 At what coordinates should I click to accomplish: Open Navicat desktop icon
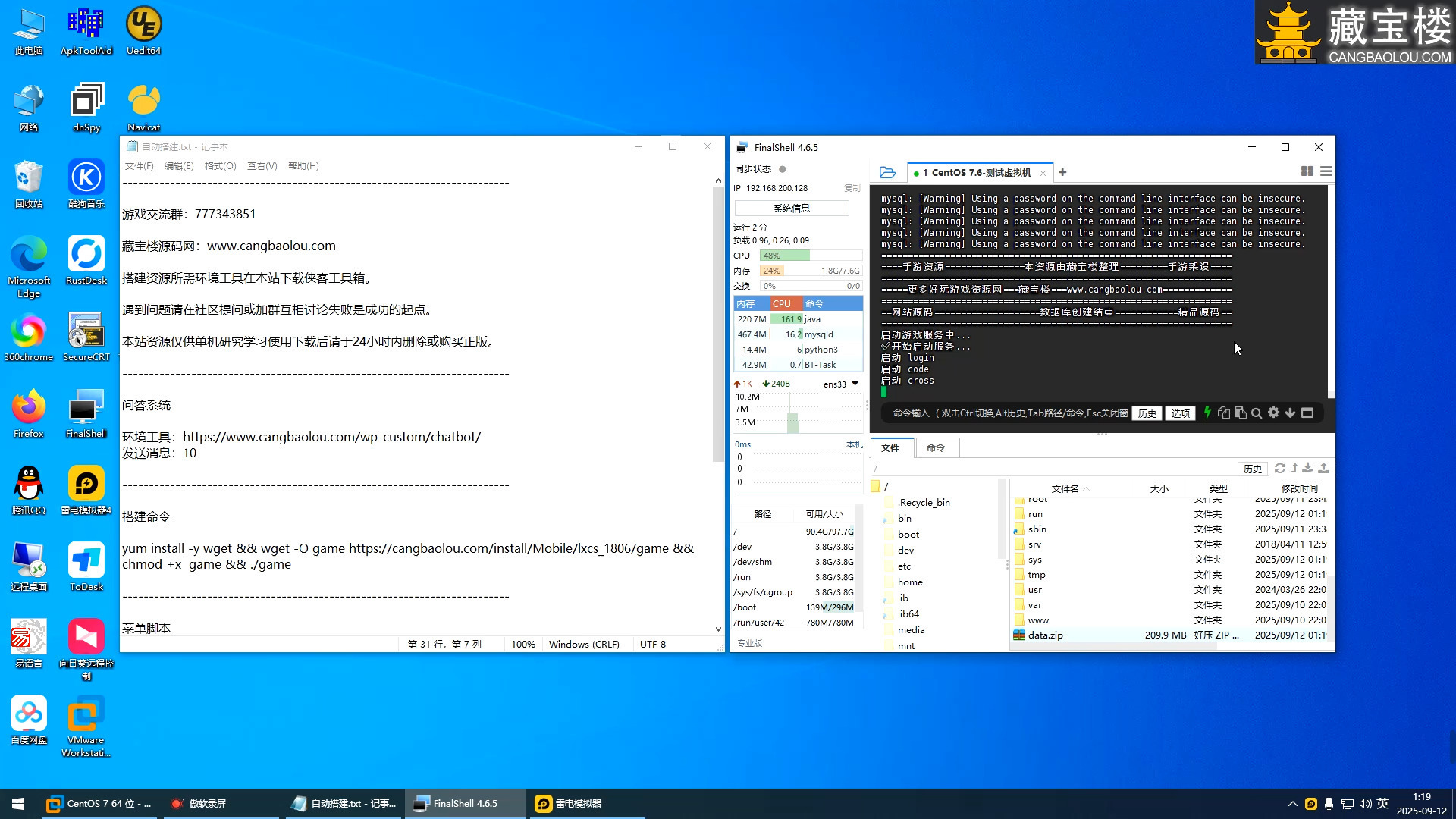click(143, 108)
